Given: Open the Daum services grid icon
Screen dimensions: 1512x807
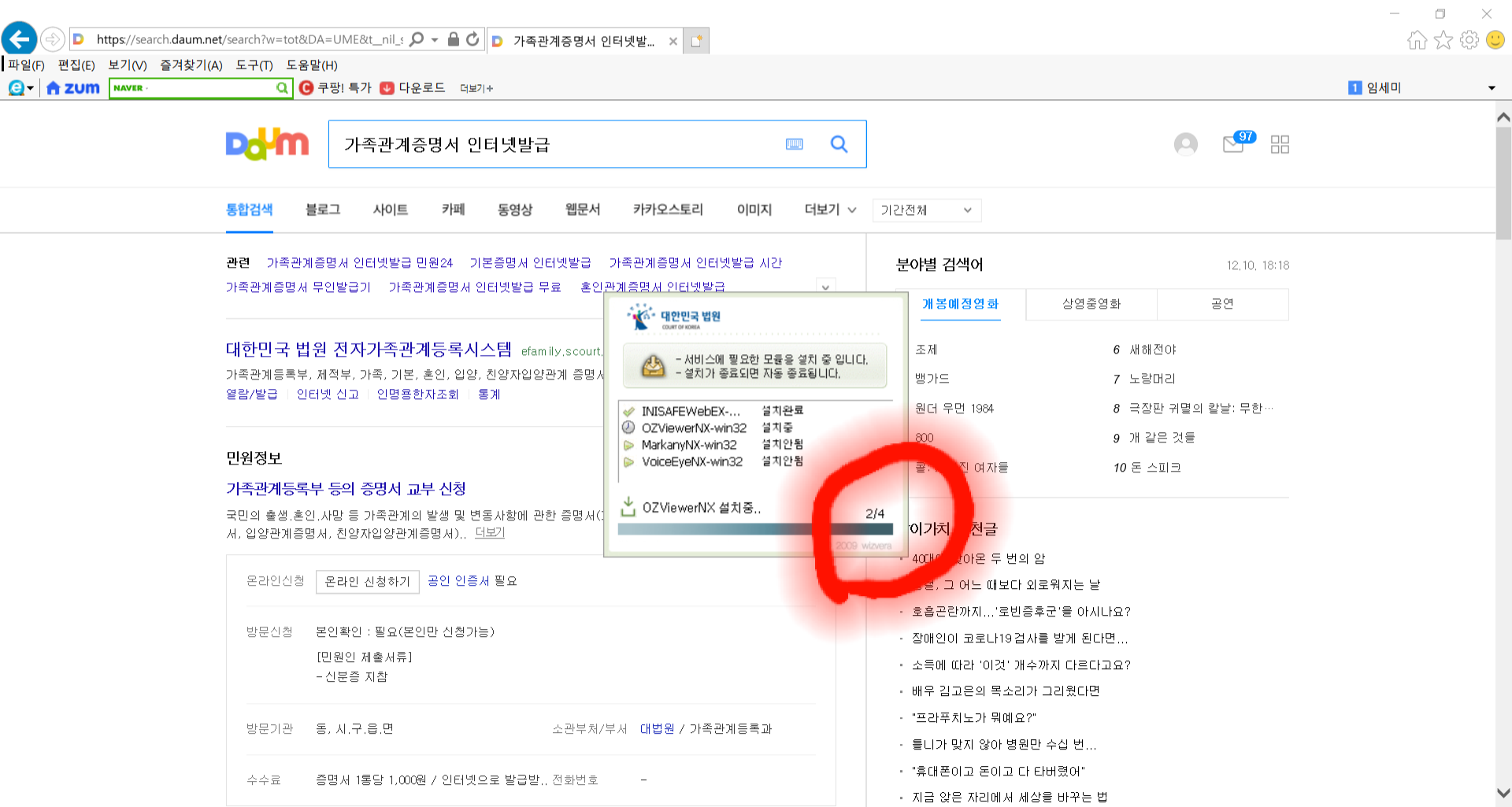Looking at the screenshot, I should coord(1280,144).
